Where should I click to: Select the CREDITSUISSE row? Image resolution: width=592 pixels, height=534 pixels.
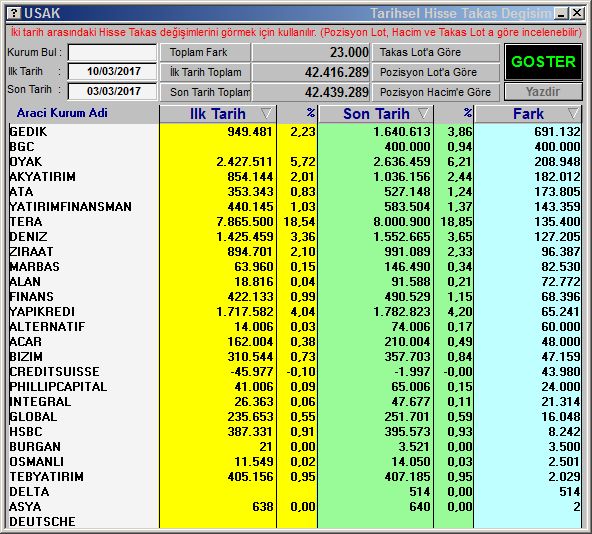click(x=295, y=372)
